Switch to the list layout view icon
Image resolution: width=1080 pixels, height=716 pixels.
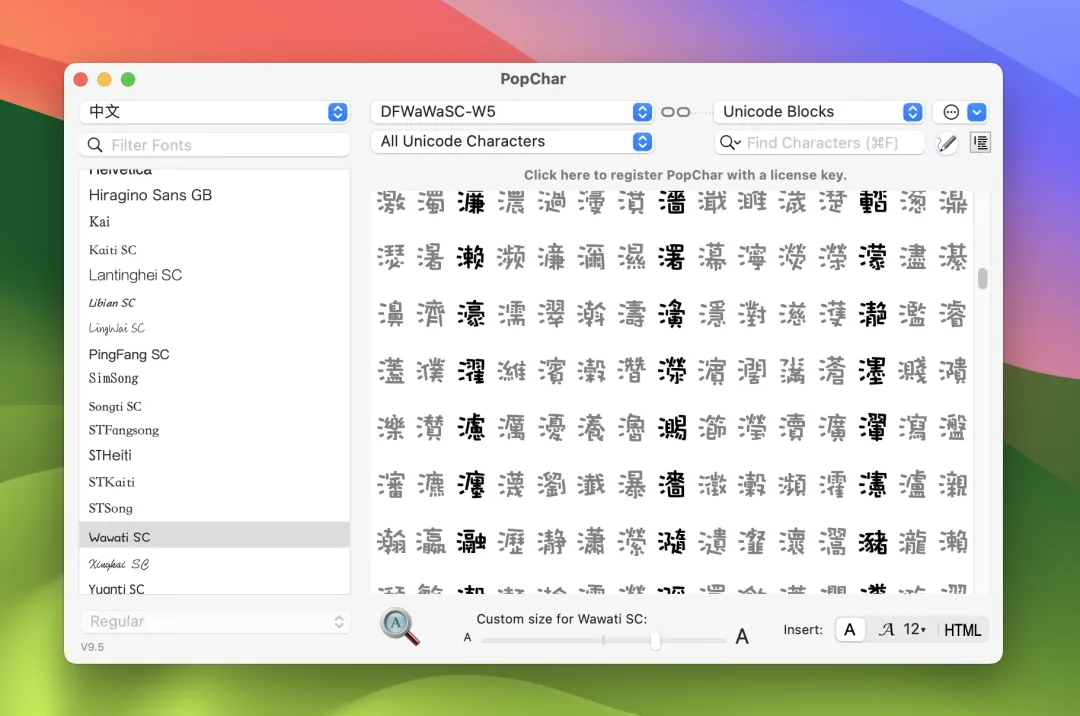(980, 143)
